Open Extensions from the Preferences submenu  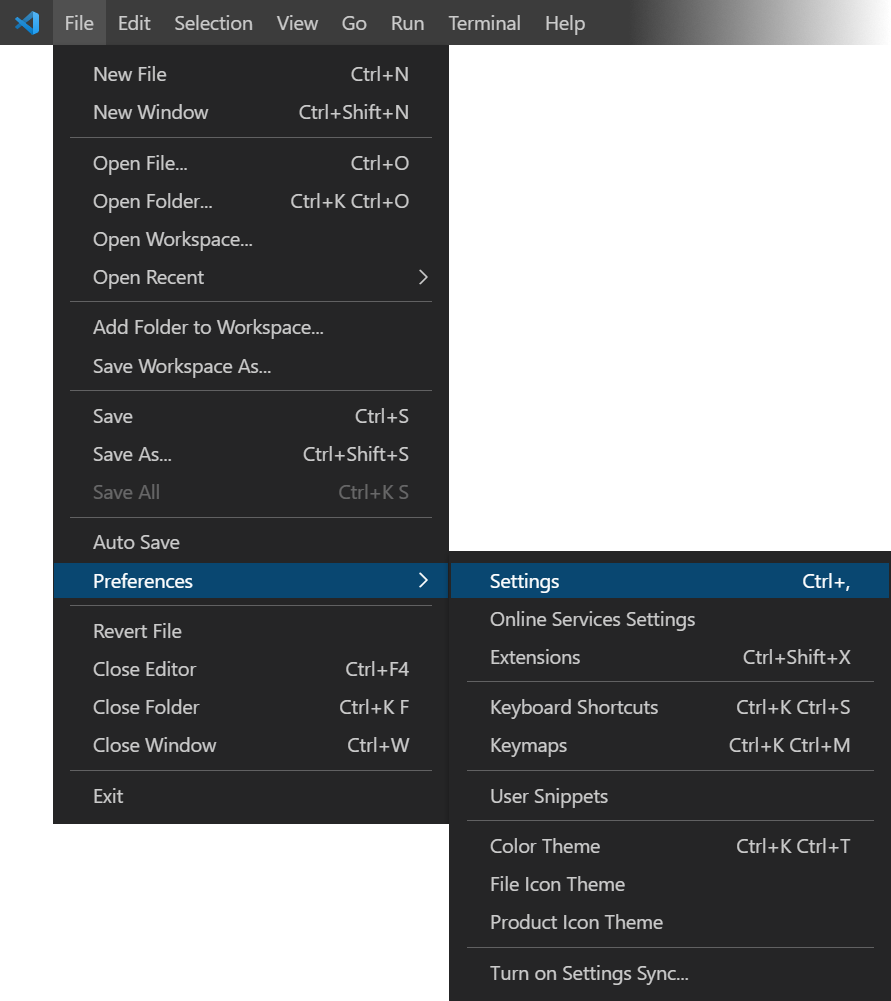535,658
